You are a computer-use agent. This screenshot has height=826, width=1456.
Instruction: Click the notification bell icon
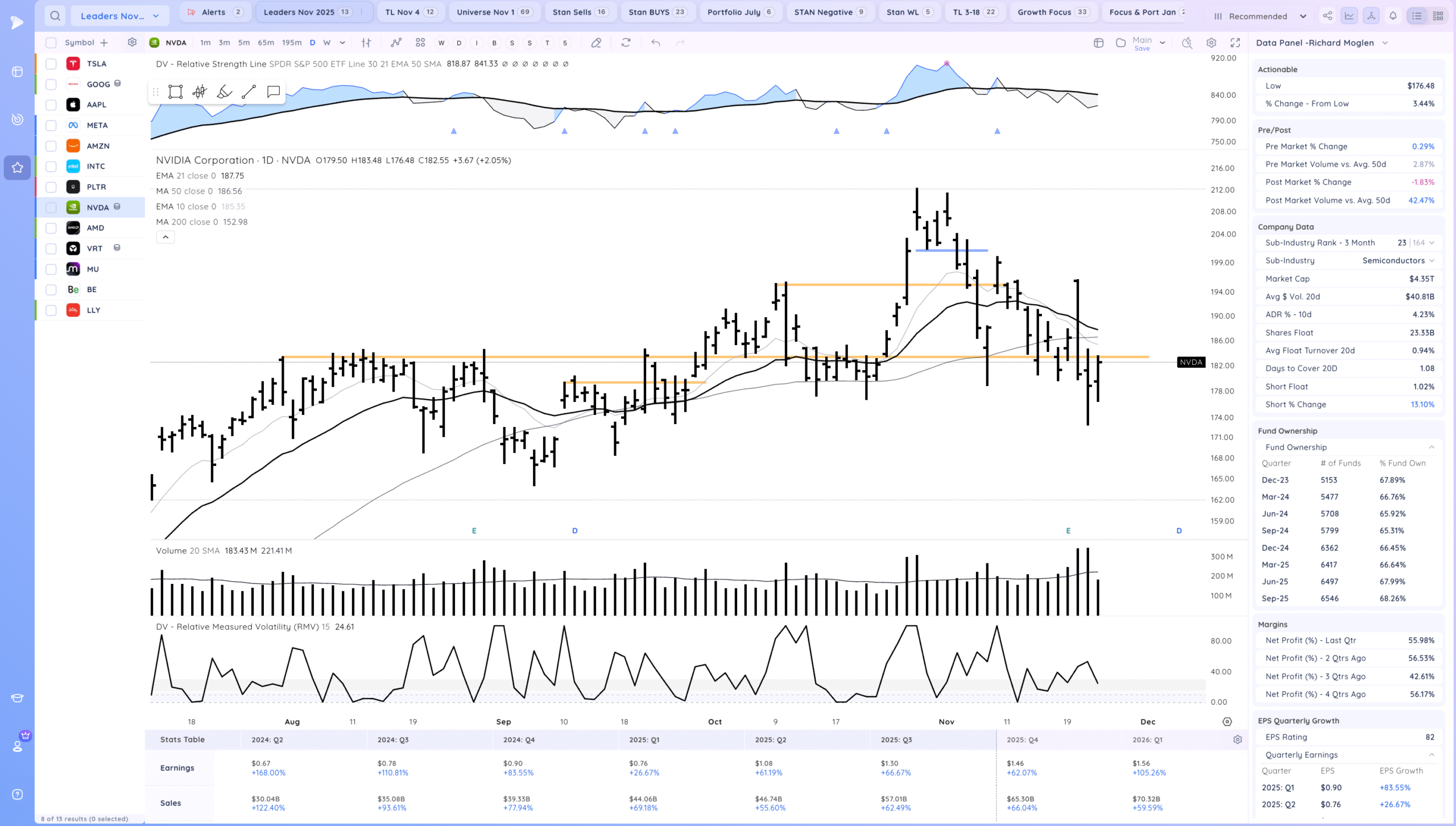[x=1393, y=16]
